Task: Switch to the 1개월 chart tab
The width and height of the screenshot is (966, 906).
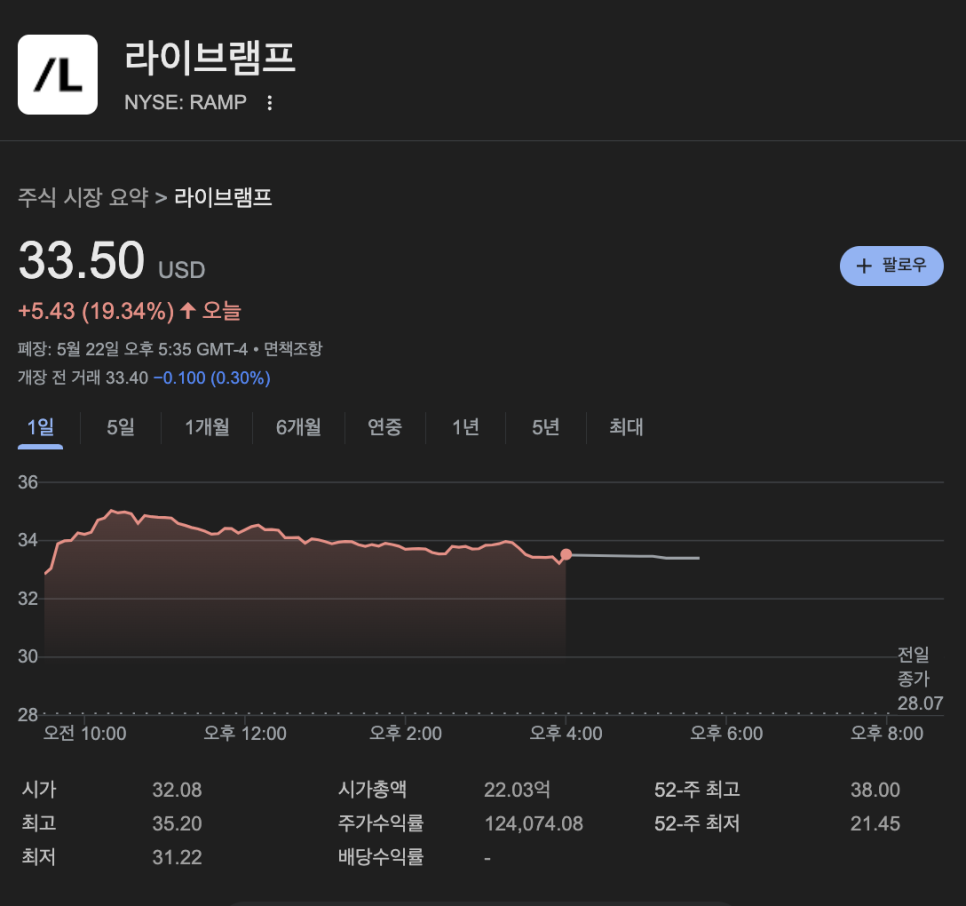Action: click(207, 427)
